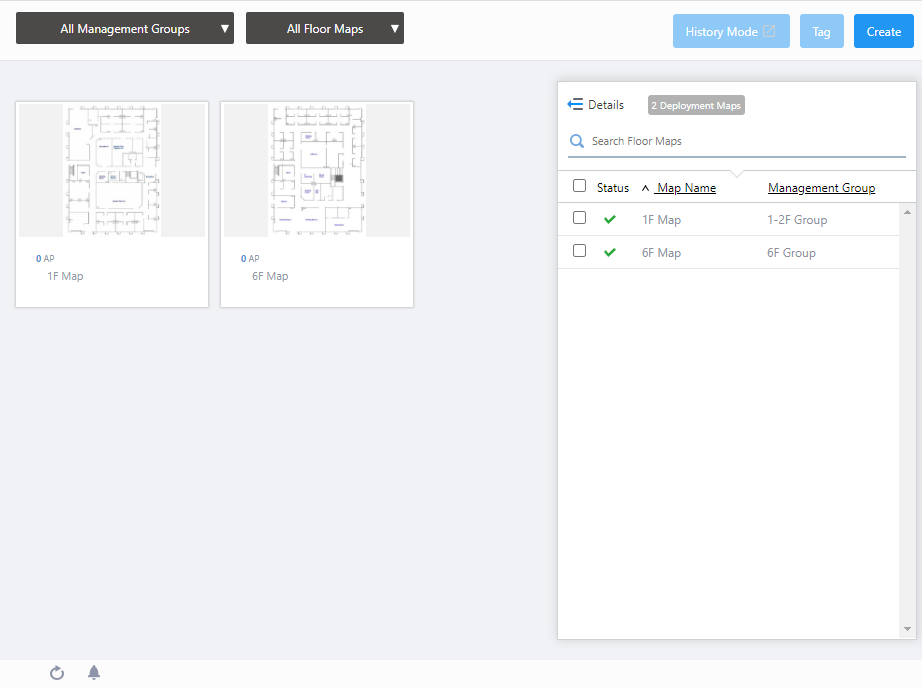Toggle the select-all checkbox in table header
Image resolution: width=922 pixels, height=688 pixels.
(579, 186)
